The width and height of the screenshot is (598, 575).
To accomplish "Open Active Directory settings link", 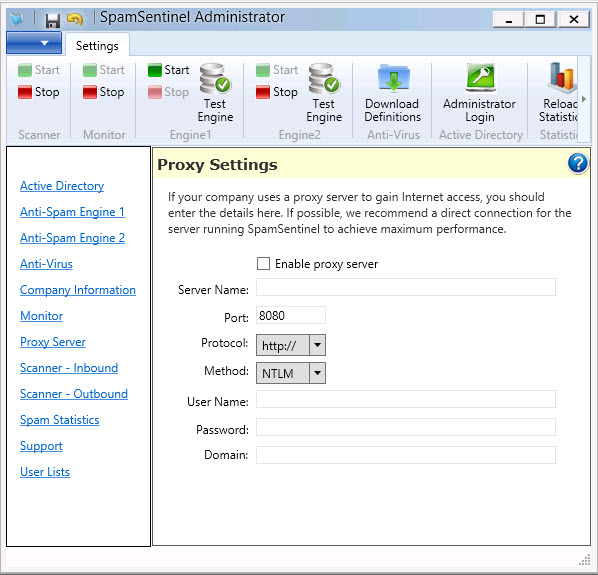I will (x=62, y=186).
